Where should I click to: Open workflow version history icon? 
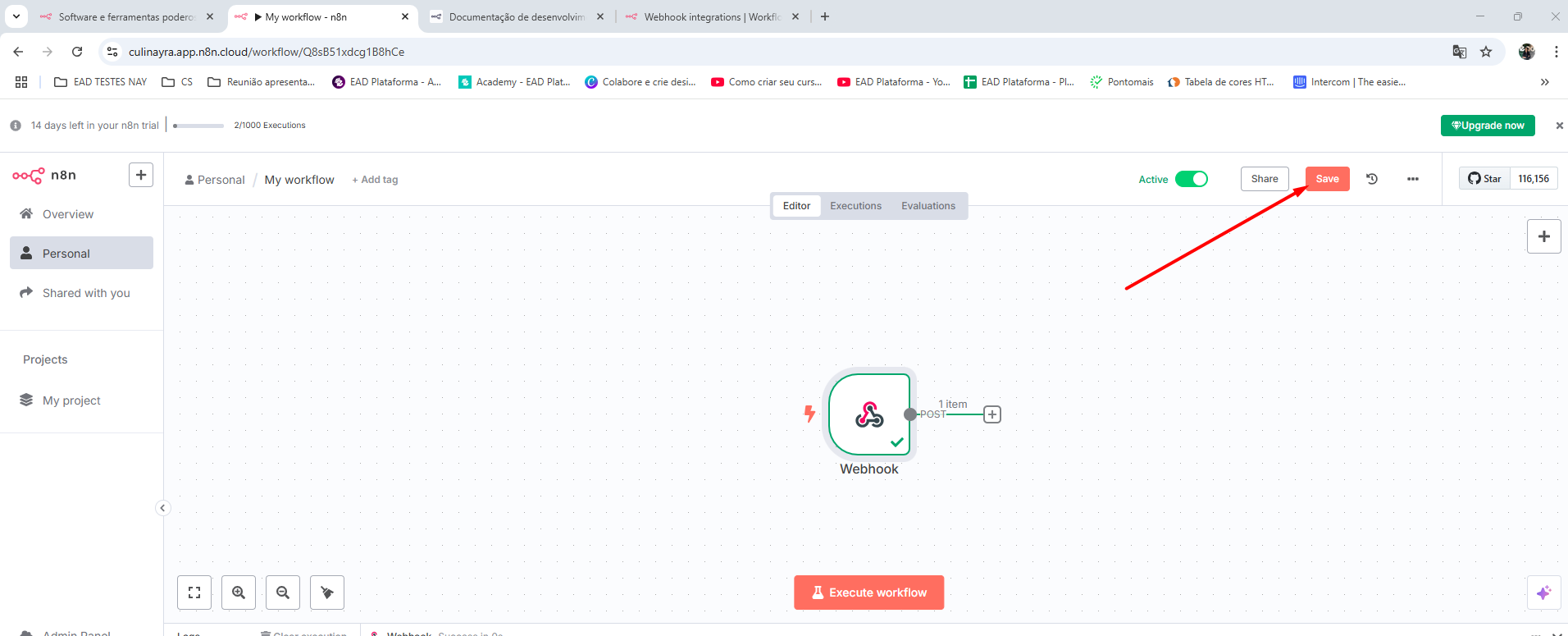[1372, 179]
